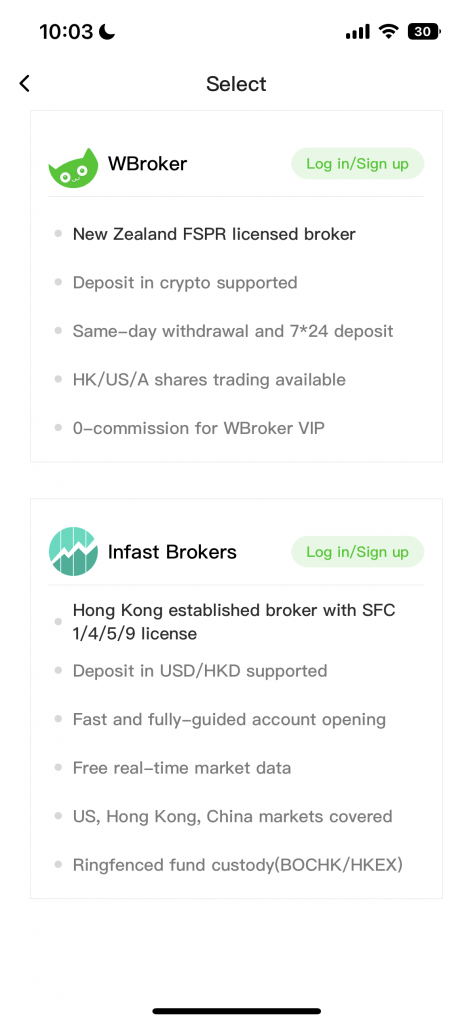Viewport: 473px width, 1024px height.
Task: Click WBroker Log in/Sign up button
Action: [x=357, y=163]
